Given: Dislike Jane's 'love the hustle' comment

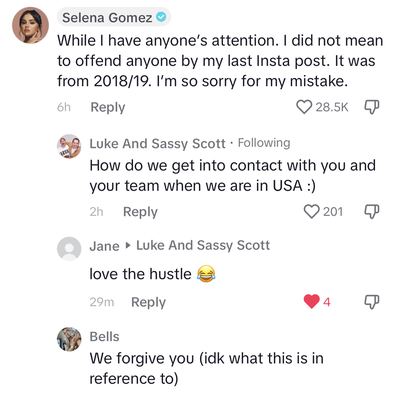Looking at the screenshot, I should click(371, 302).
